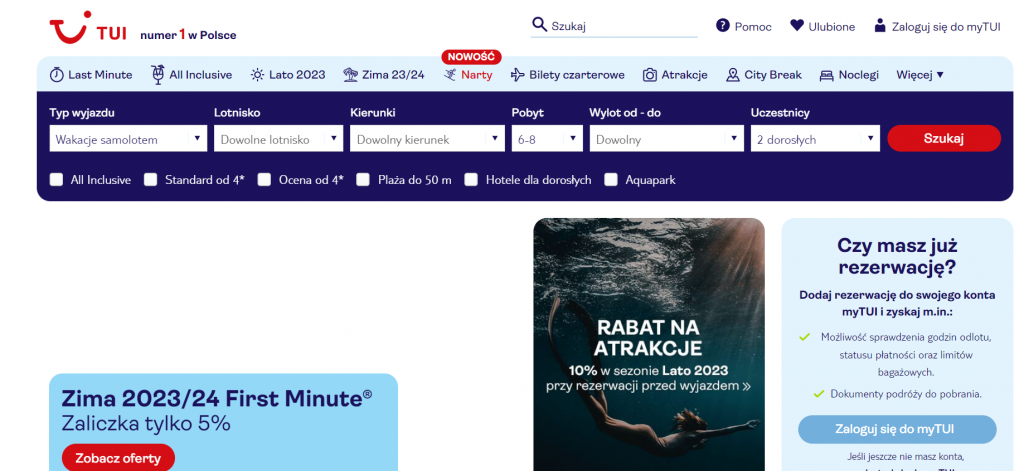Toggle Plaża do 50 m checkbox

click(364, 180)
